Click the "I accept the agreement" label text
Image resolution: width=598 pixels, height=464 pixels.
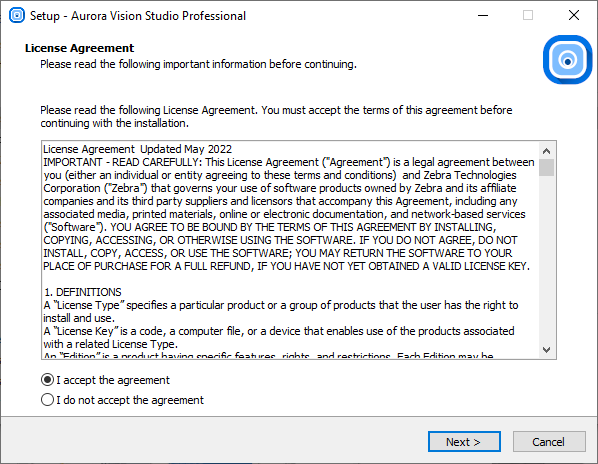113,380
